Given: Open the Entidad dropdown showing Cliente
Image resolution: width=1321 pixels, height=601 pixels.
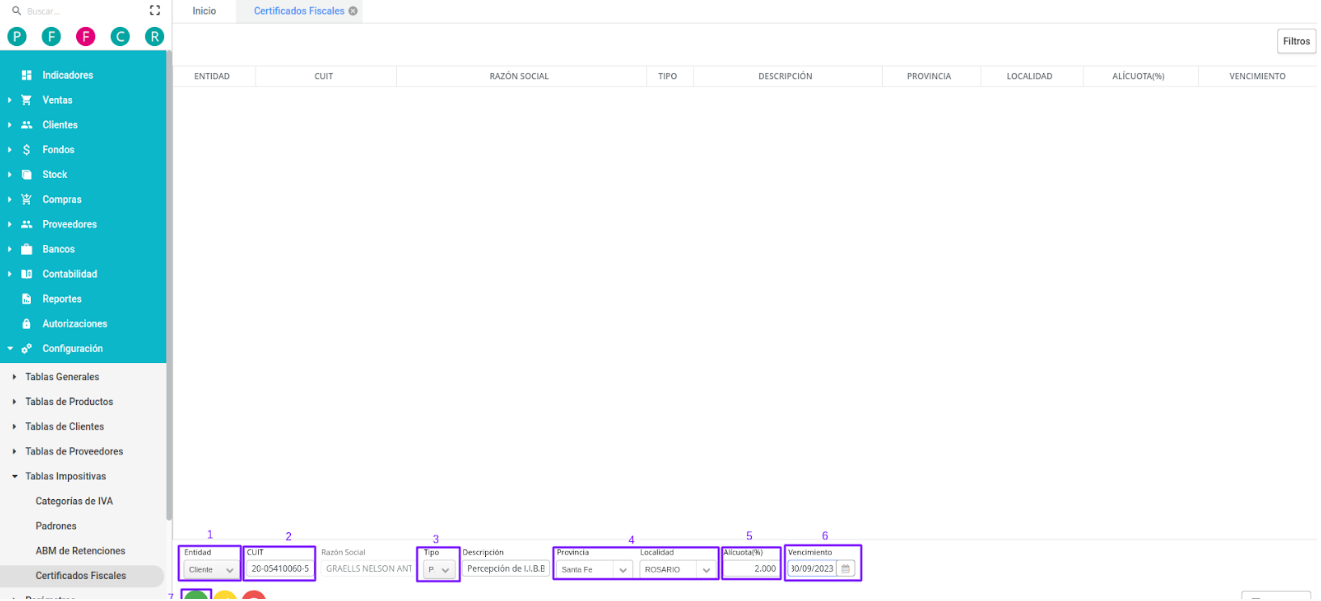Looking at the screenshot, I should click(x=211, y=569).
